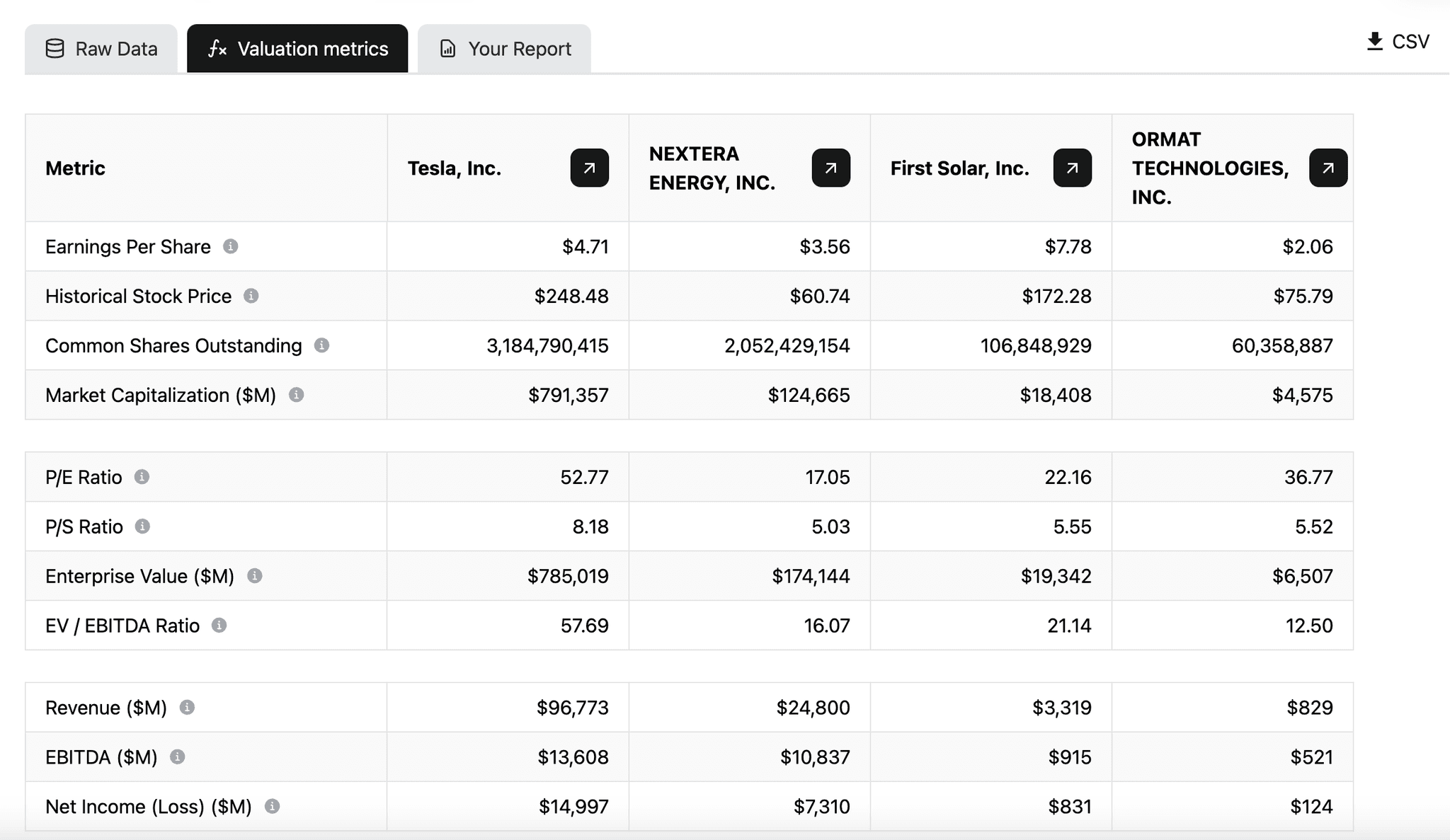Click the First Solar, Inc. header text
Screen dimensions: 1450x840
[960, 168]
